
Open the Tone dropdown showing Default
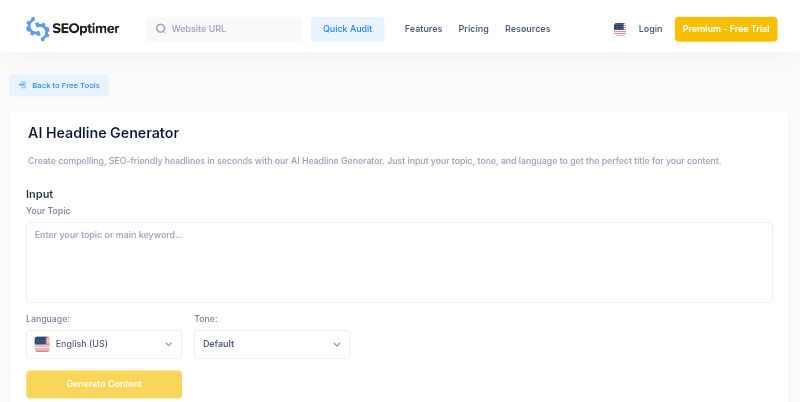[272, 344]
